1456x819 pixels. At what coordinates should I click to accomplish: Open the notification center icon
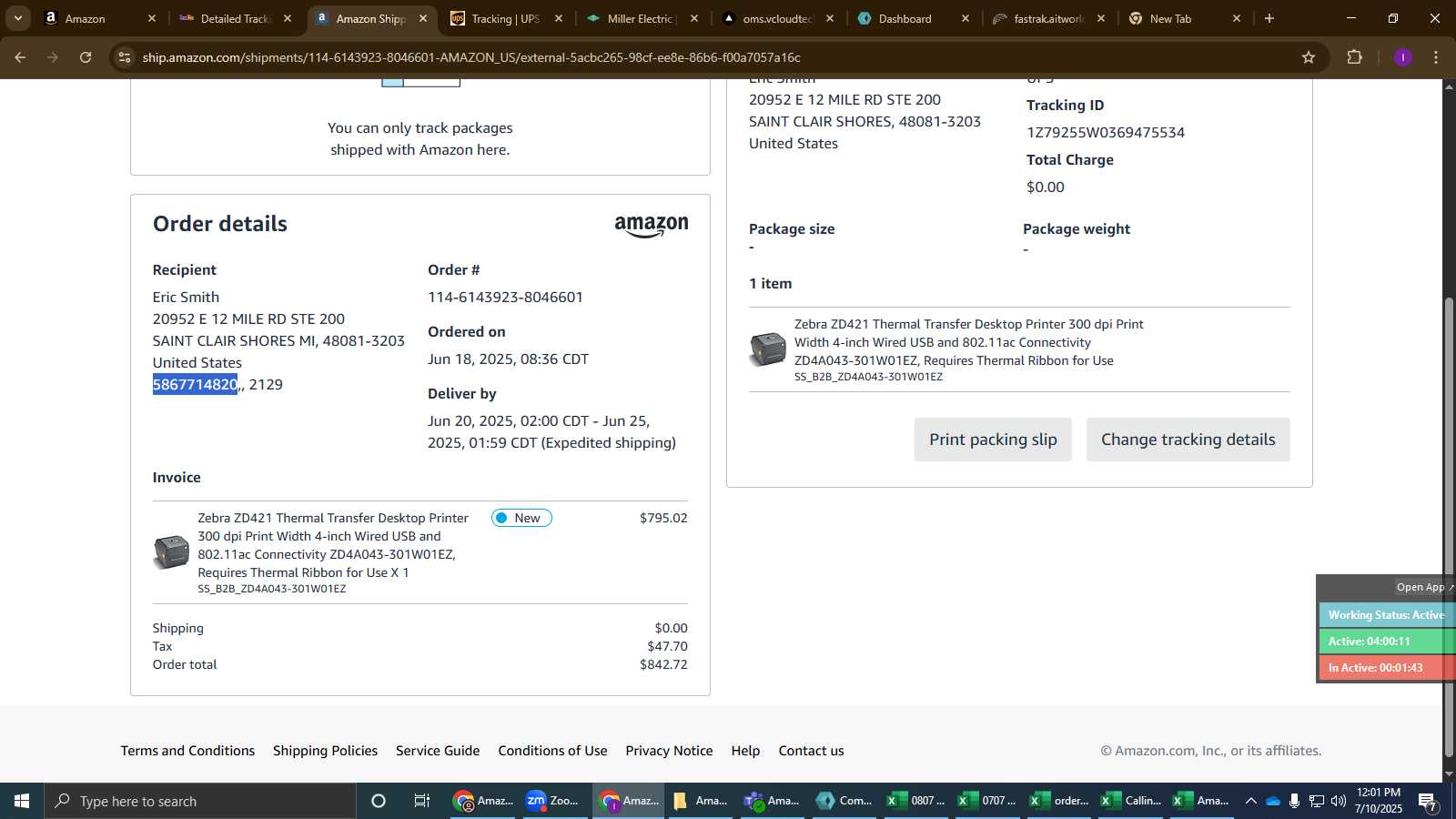coord(1429,802)
